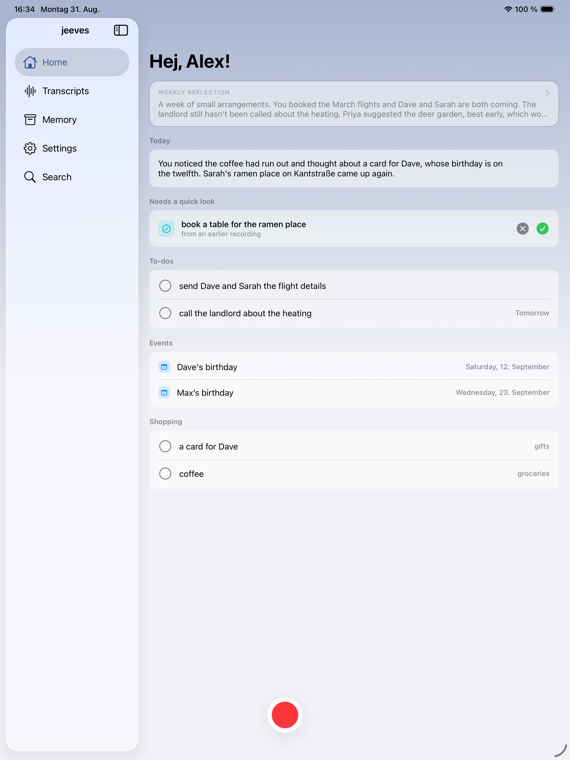Open the Transcripts section
Viewport: 570px width, 760px height.
(72, 91)
